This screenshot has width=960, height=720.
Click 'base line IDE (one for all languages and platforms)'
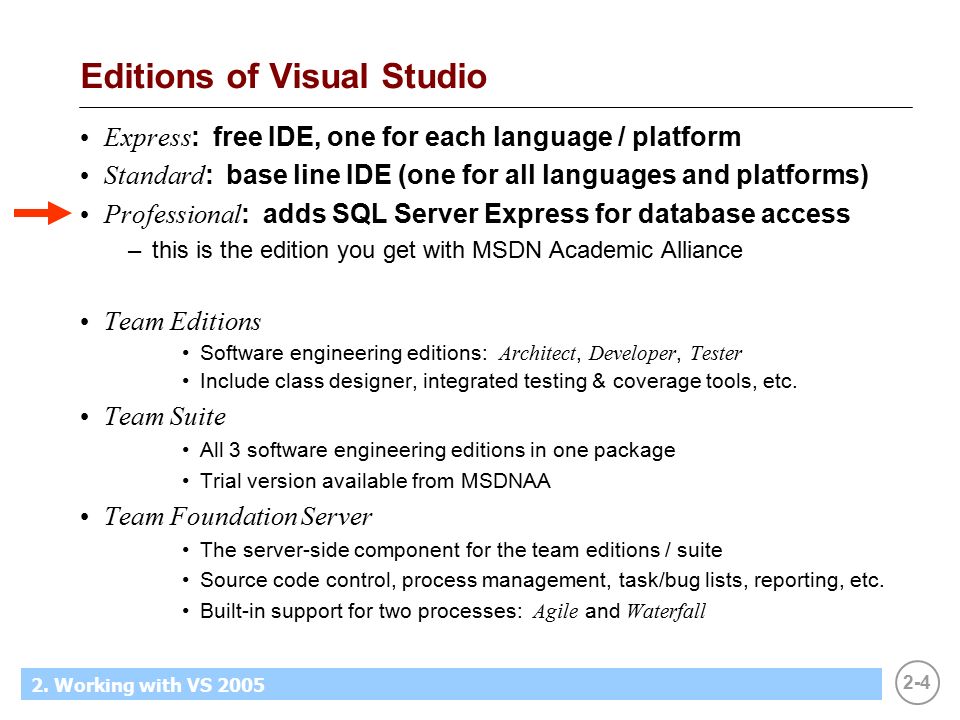point(547,175)
